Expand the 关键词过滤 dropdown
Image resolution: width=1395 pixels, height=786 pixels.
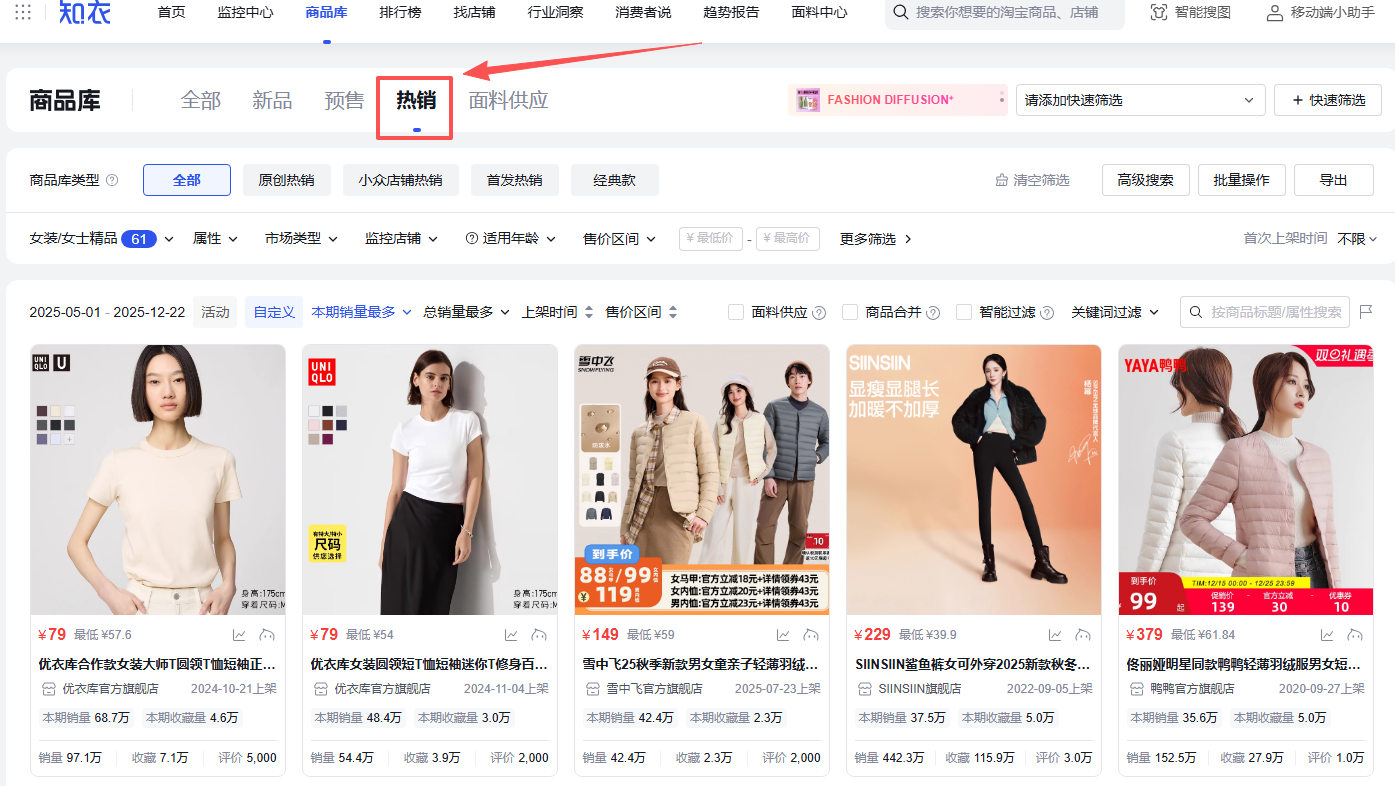click(x=1115, y=312)
